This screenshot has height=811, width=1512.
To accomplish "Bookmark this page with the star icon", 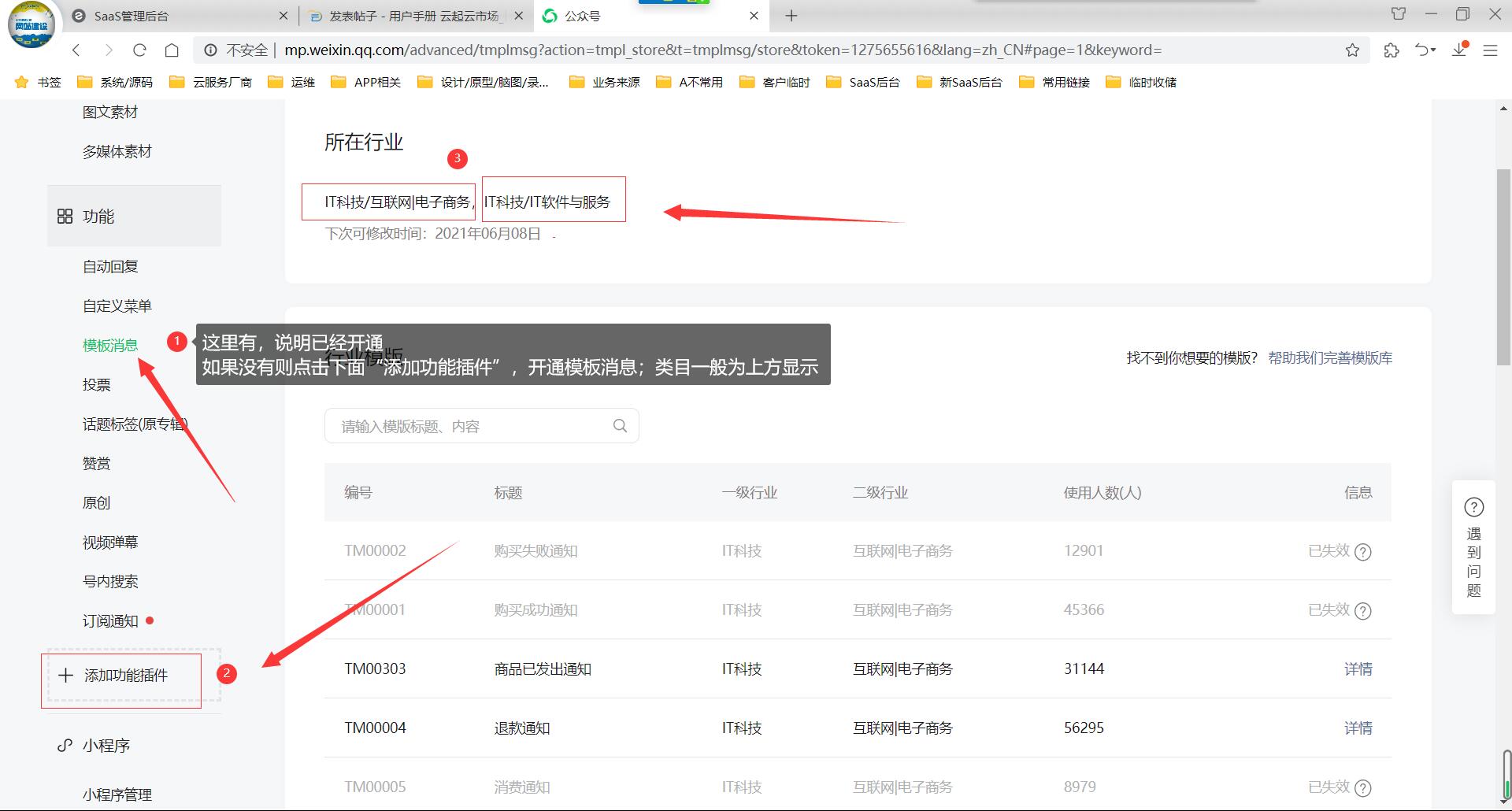I will (1352, 50).
